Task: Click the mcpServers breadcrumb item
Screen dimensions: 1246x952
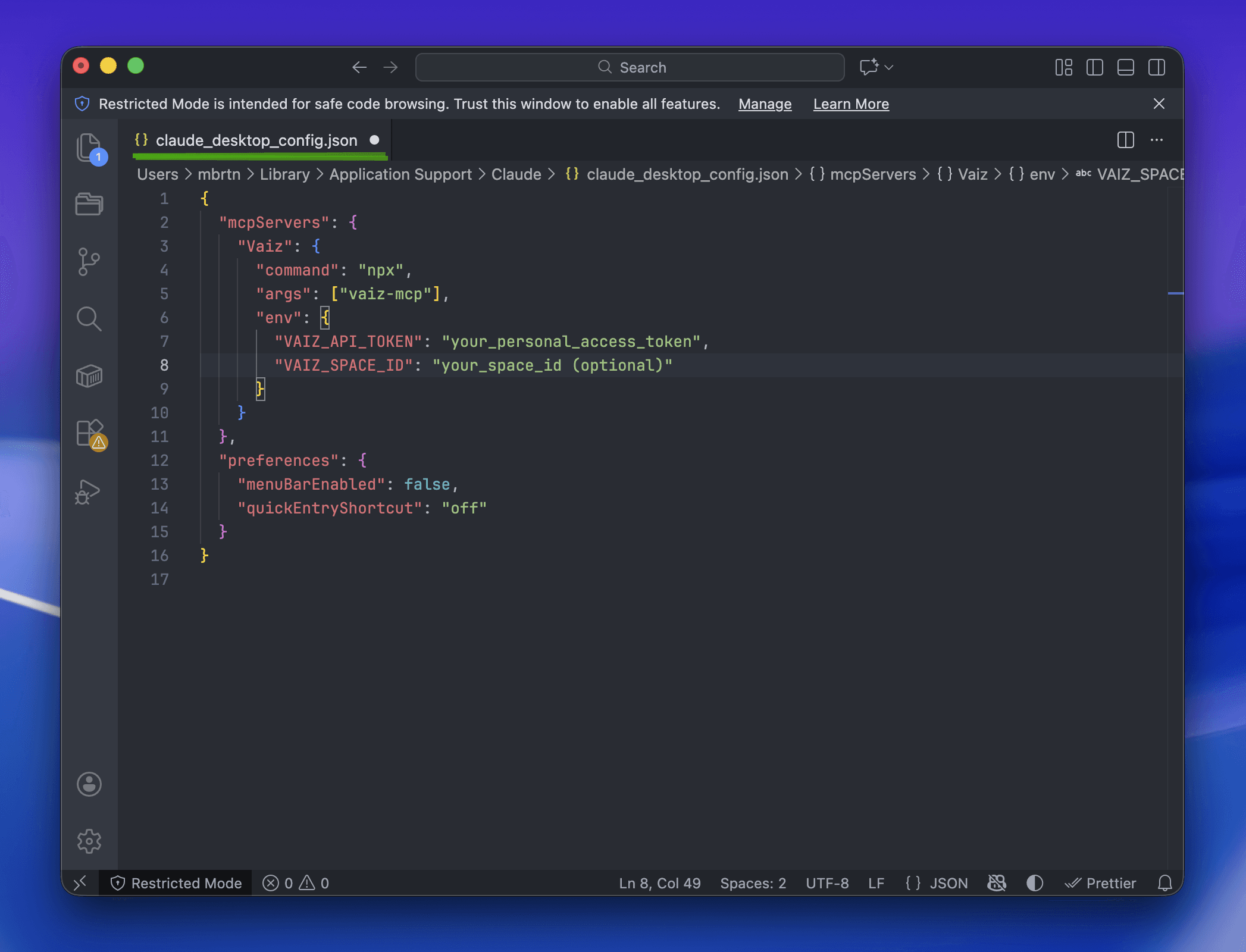Action: (872, 174)
